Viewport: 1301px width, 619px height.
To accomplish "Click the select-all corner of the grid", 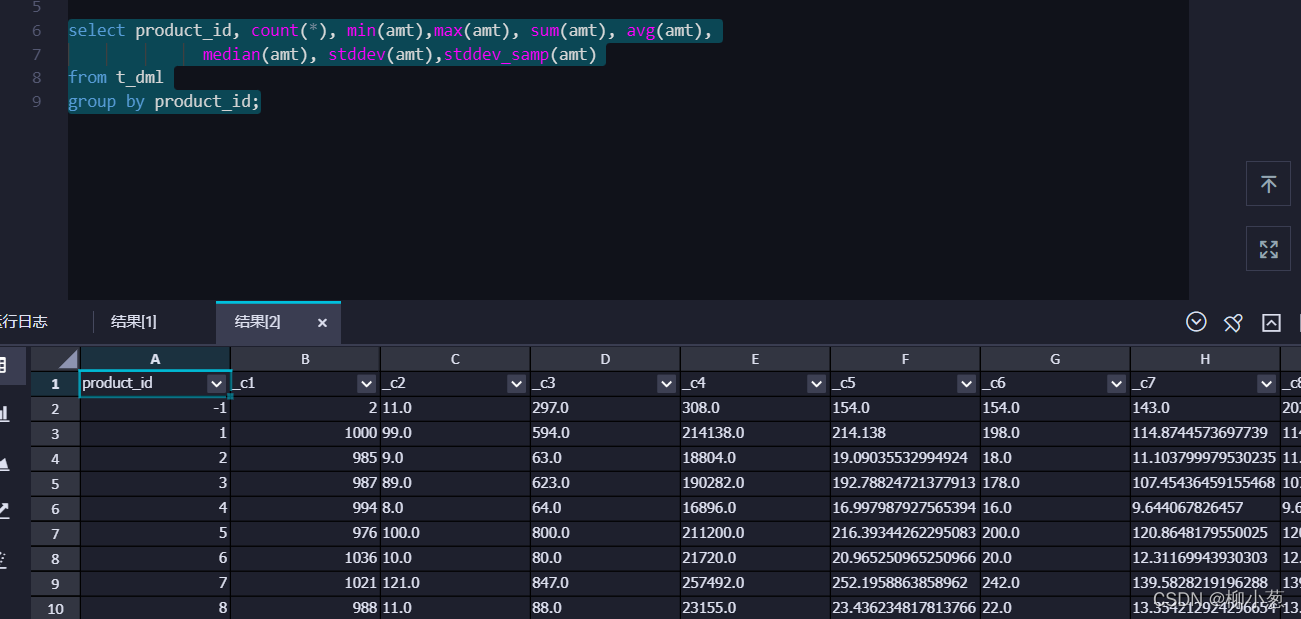I will coord(55,359).
